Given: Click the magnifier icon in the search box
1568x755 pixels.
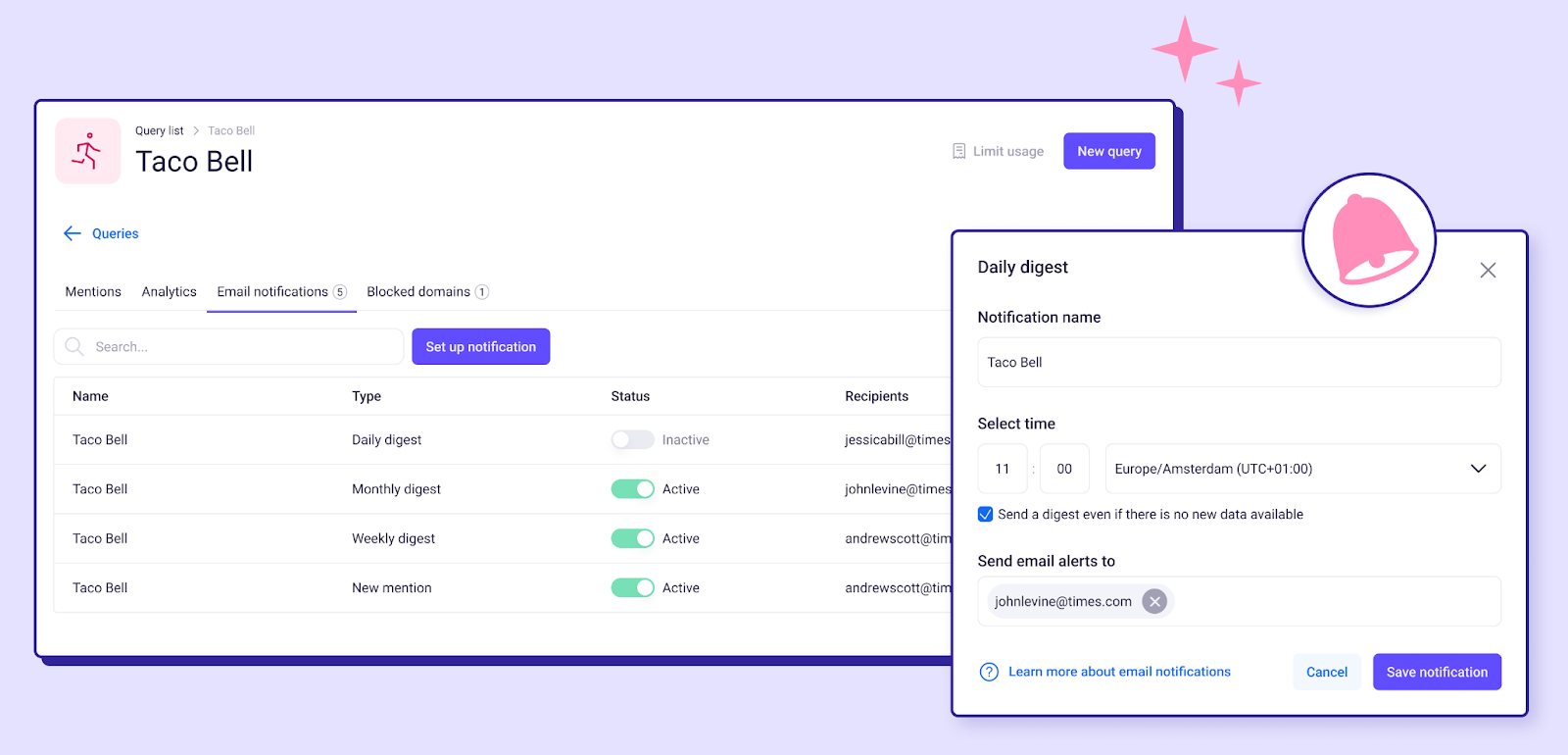Looking at the screenshot, I should [74, 346].
